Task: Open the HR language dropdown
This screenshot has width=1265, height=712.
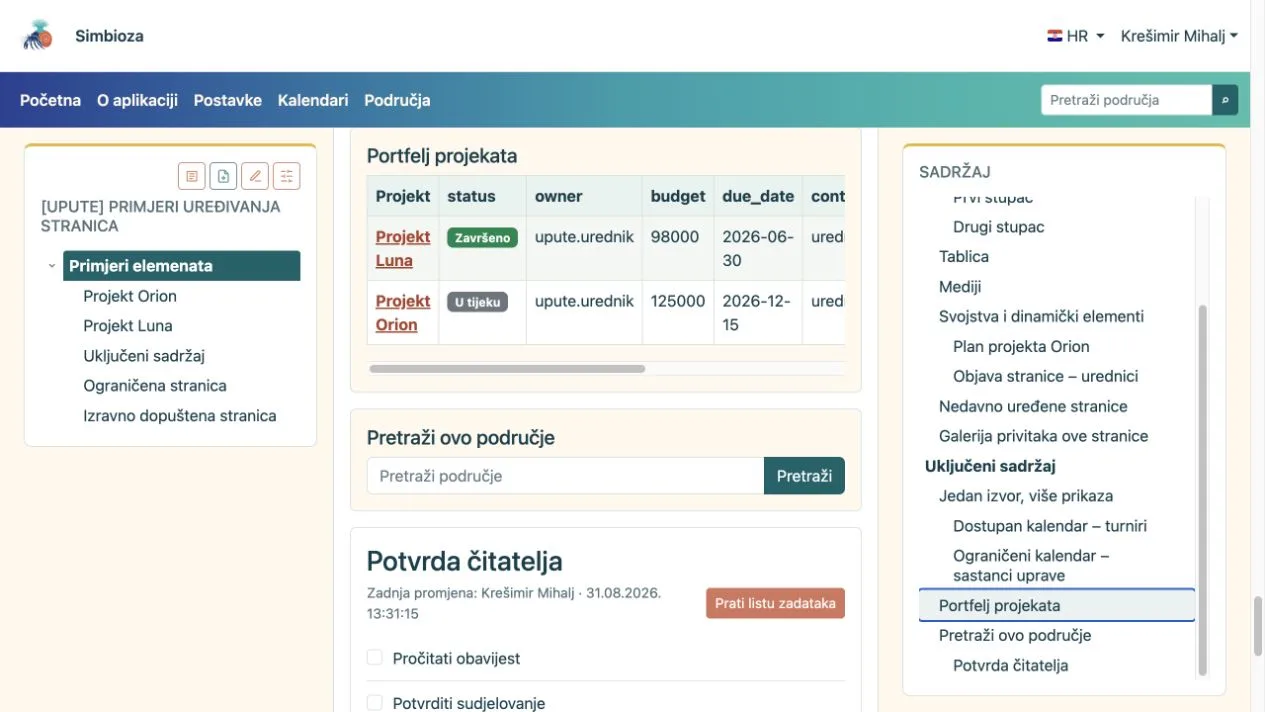Action: pyautogui.click(x=1076, y=36)
